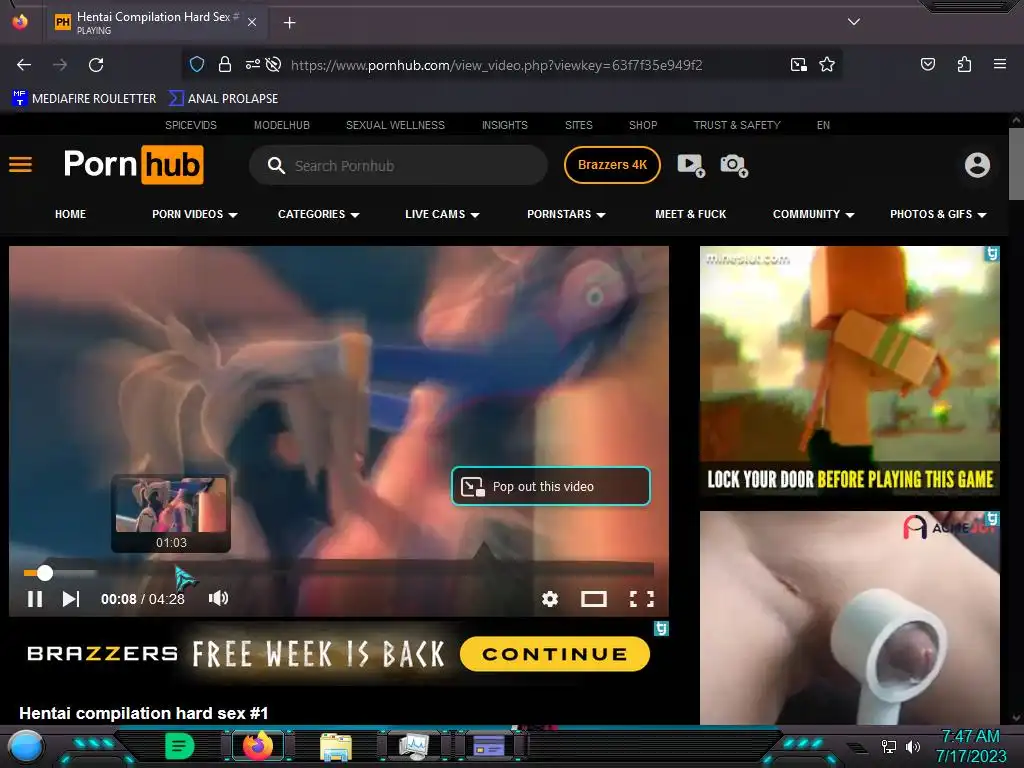Image resolution: width=1024 pixels, height=768 pixels.
Task: Toggle fullscreen on the video player
Action: coord(641,599)
